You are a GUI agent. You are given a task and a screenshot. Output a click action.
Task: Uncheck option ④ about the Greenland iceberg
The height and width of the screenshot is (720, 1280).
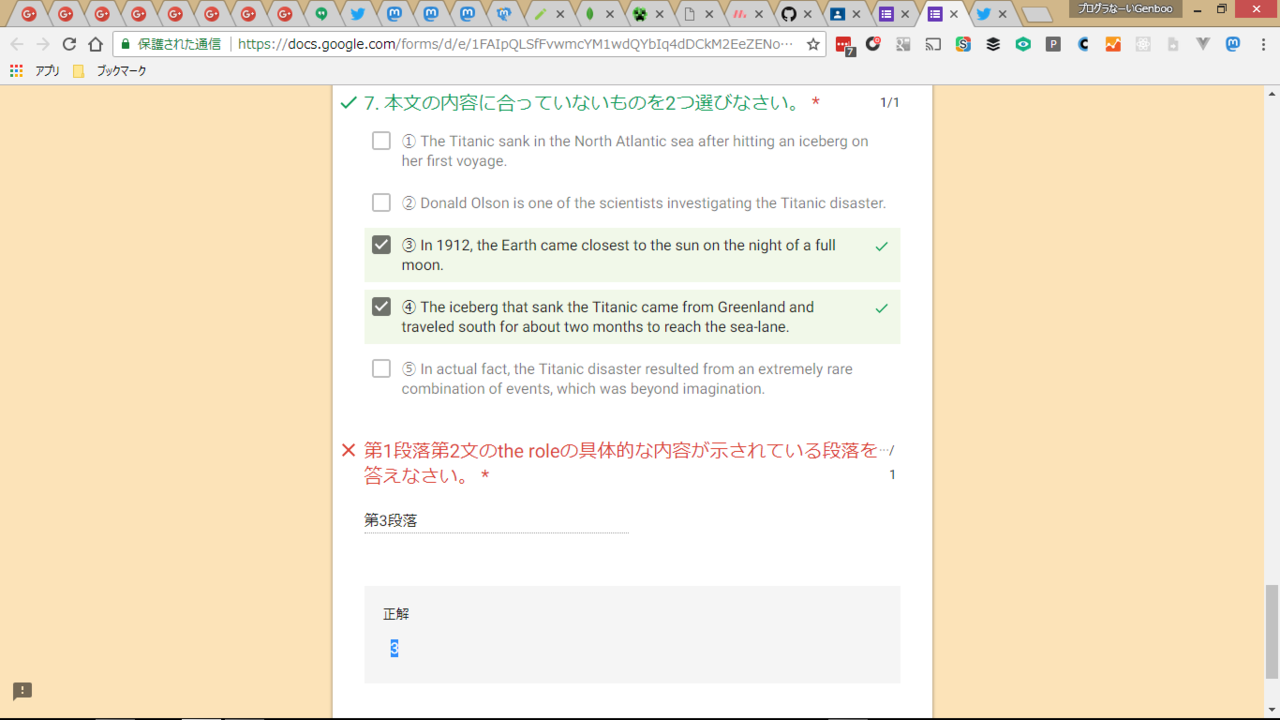tap(381, 307)
